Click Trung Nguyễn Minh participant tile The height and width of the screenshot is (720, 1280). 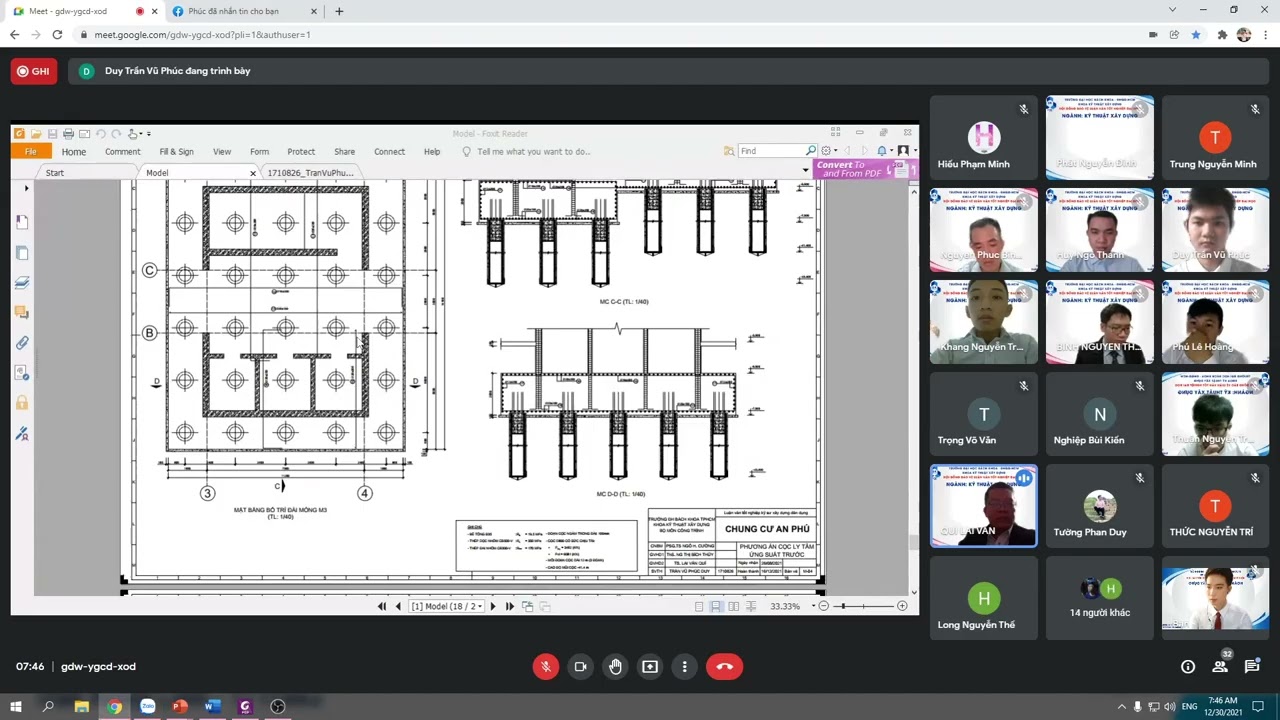[1215, 138]
